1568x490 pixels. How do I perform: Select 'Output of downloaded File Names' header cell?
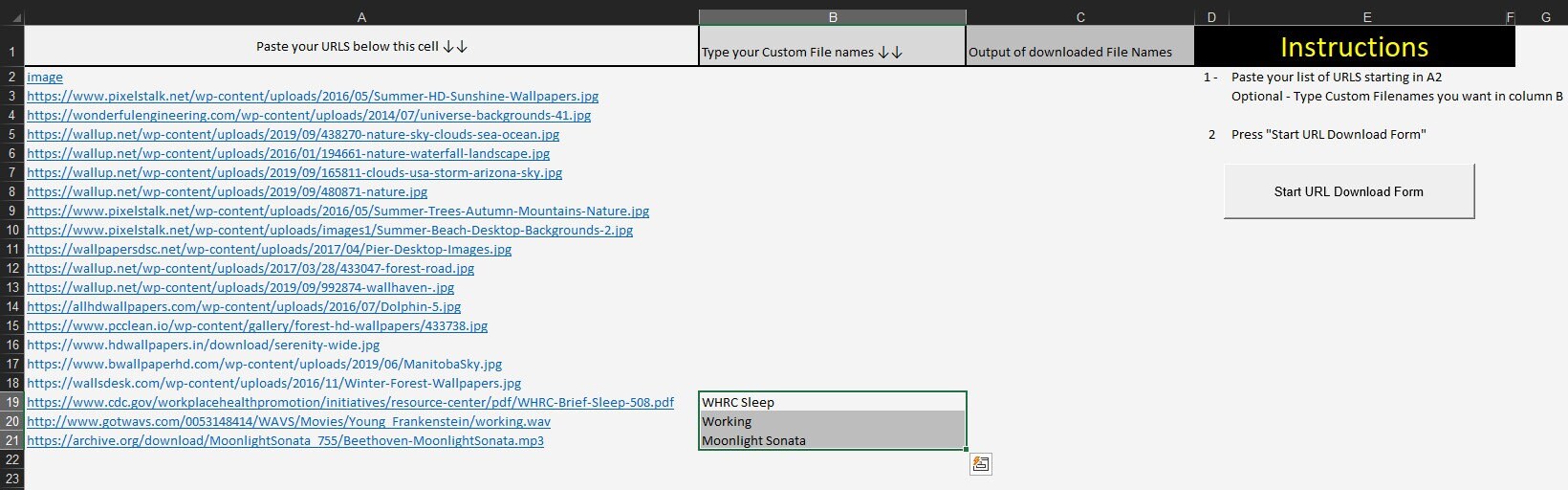coord(1080,46)
